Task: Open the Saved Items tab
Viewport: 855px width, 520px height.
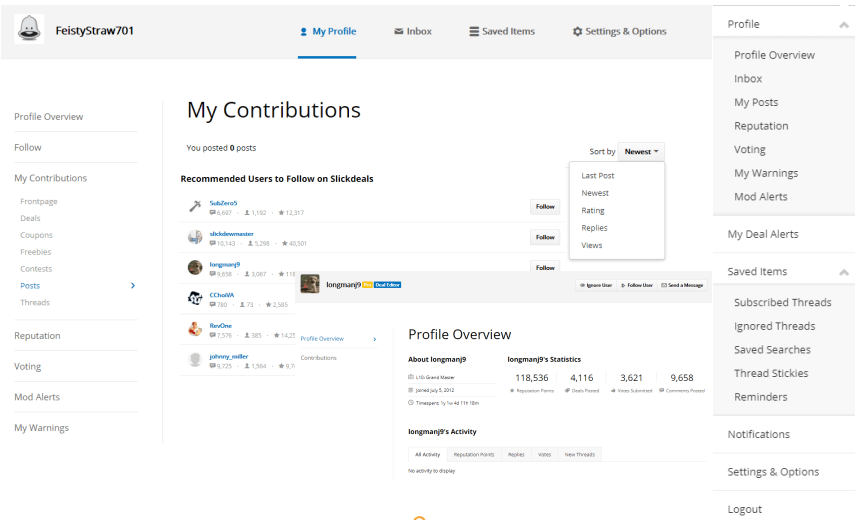Action: (502, 32)
